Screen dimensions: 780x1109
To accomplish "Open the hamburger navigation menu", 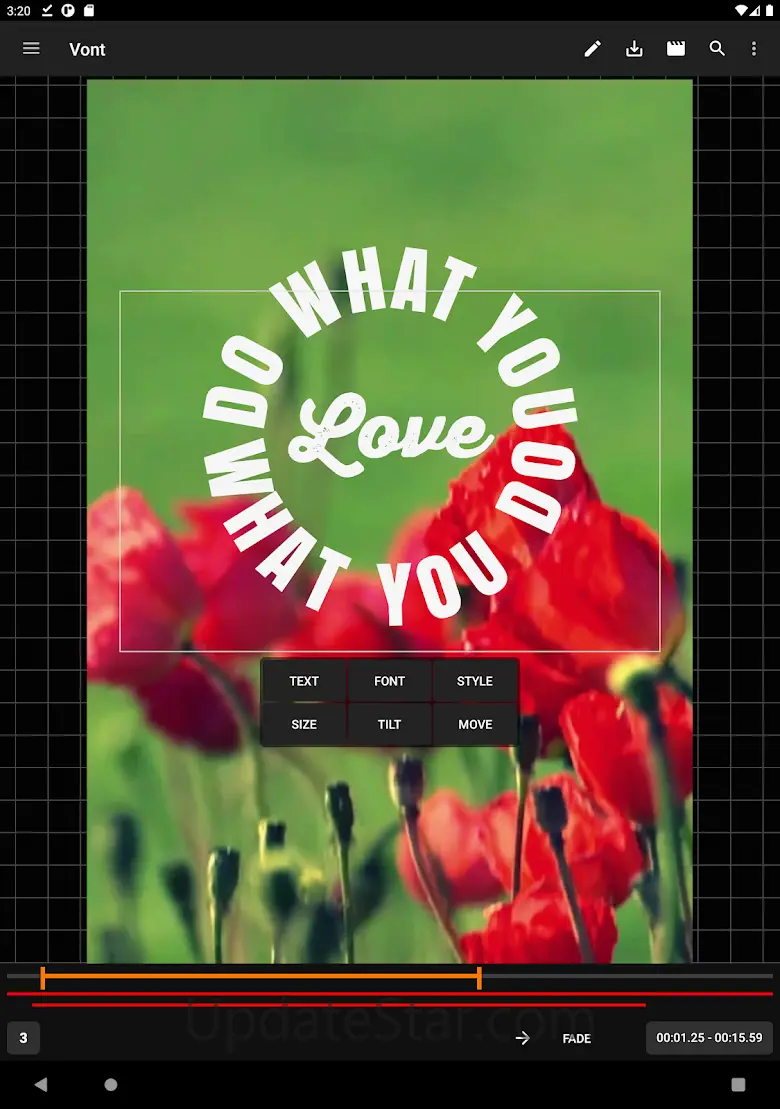I will 31,48.
